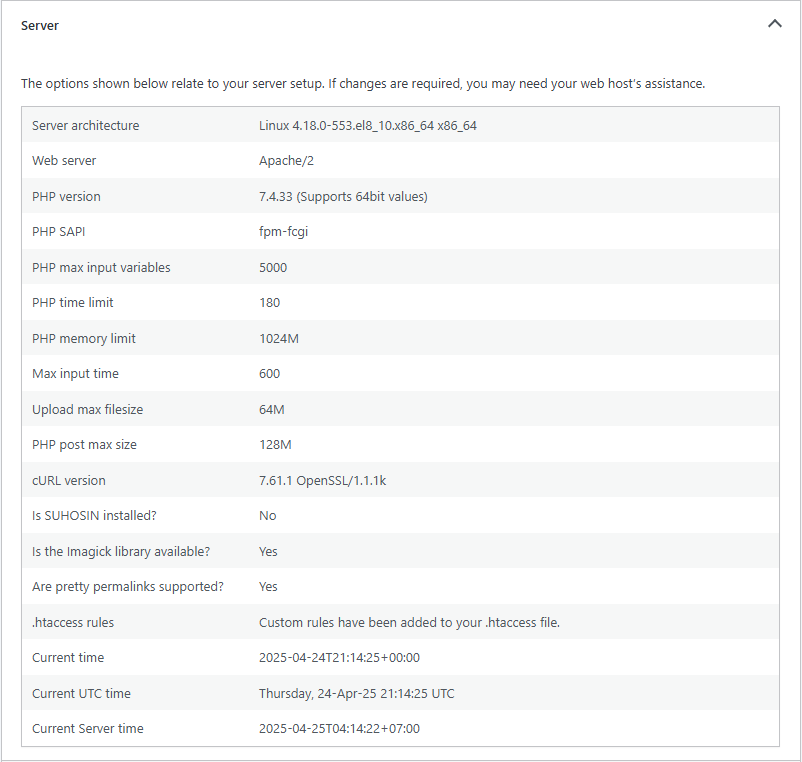Click the 1024M PHP memory limit value
Image resolution: width=802 pixels, height=762 pixels.
[x=278, y=339]
